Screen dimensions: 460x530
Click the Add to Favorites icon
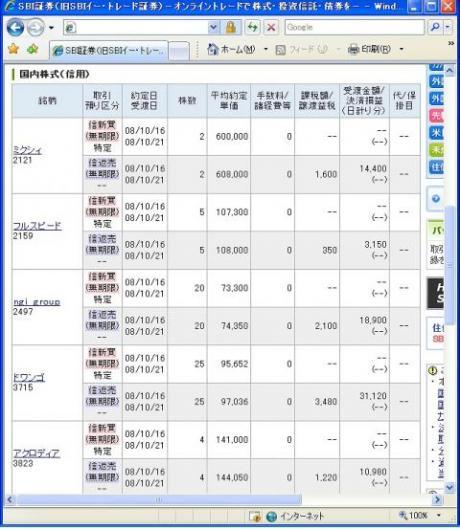32,49
